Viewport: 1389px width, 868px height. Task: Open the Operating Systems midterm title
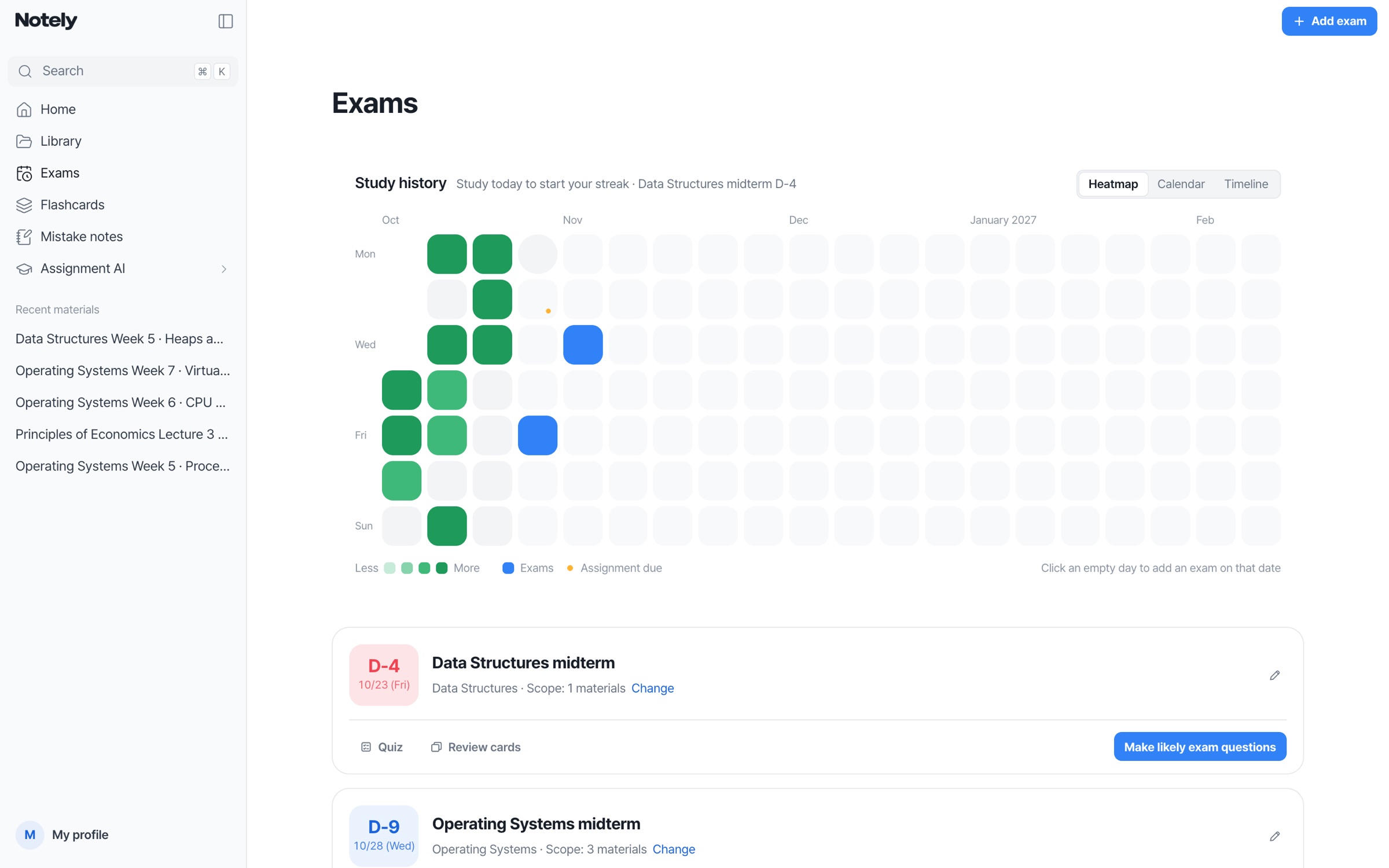[x=536, y=824]
